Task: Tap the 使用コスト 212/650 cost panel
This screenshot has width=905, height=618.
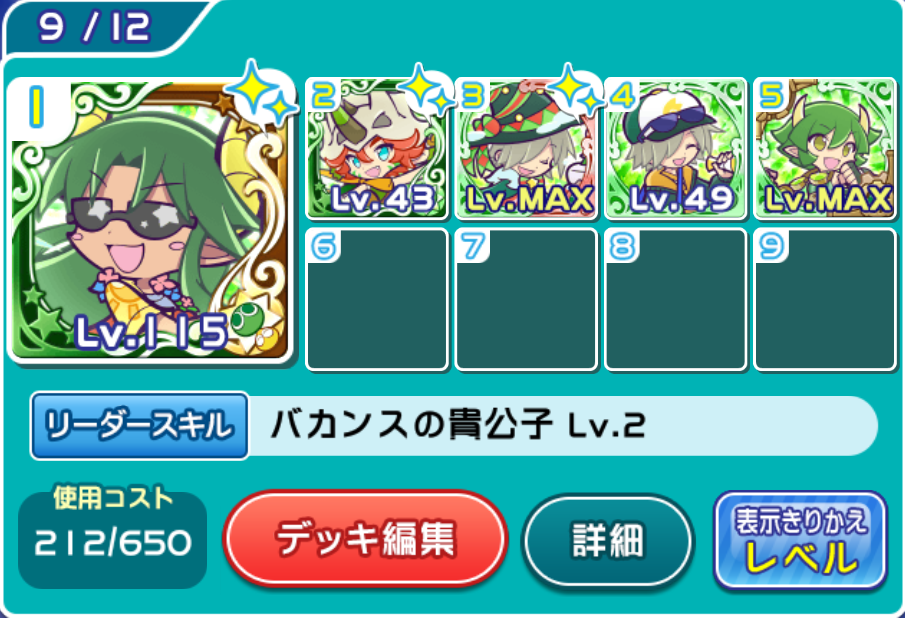Action: tap(113, 537)
